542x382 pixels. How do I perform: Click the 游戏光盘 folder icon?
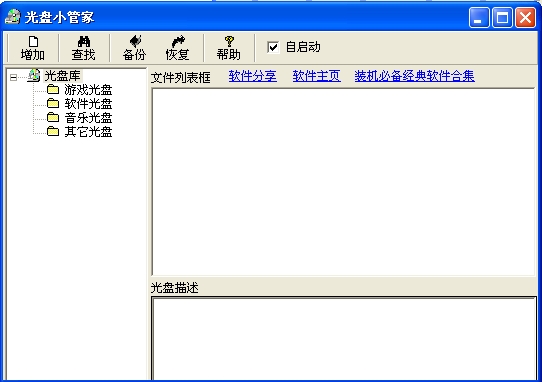tap(53, 90)
